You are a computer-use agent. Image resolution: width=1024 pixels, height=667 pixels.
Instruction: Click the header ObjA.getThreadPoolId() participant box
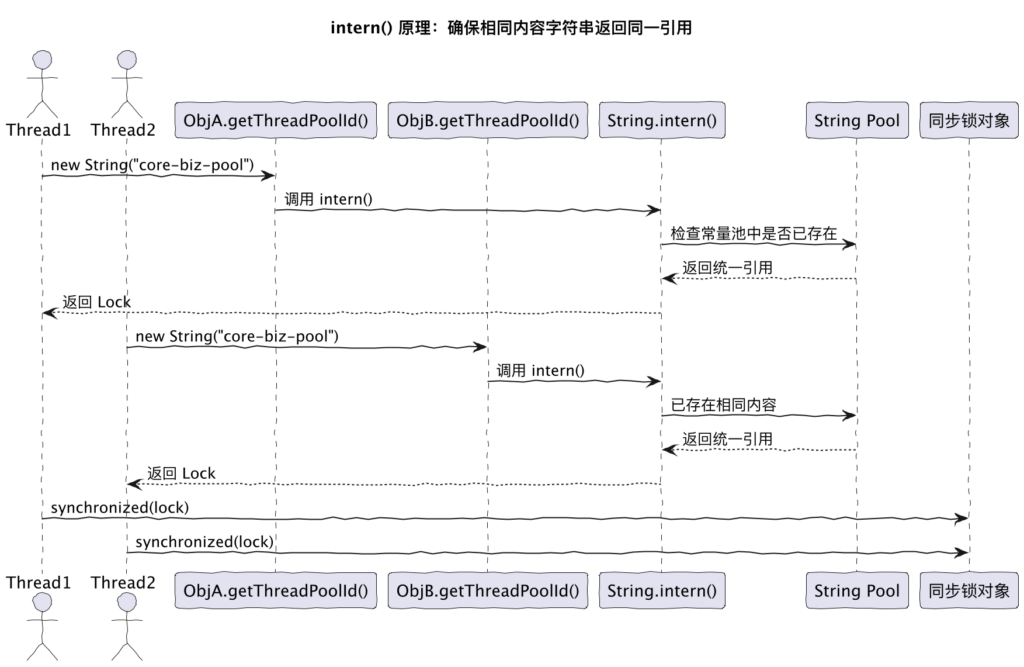point(275,121)
